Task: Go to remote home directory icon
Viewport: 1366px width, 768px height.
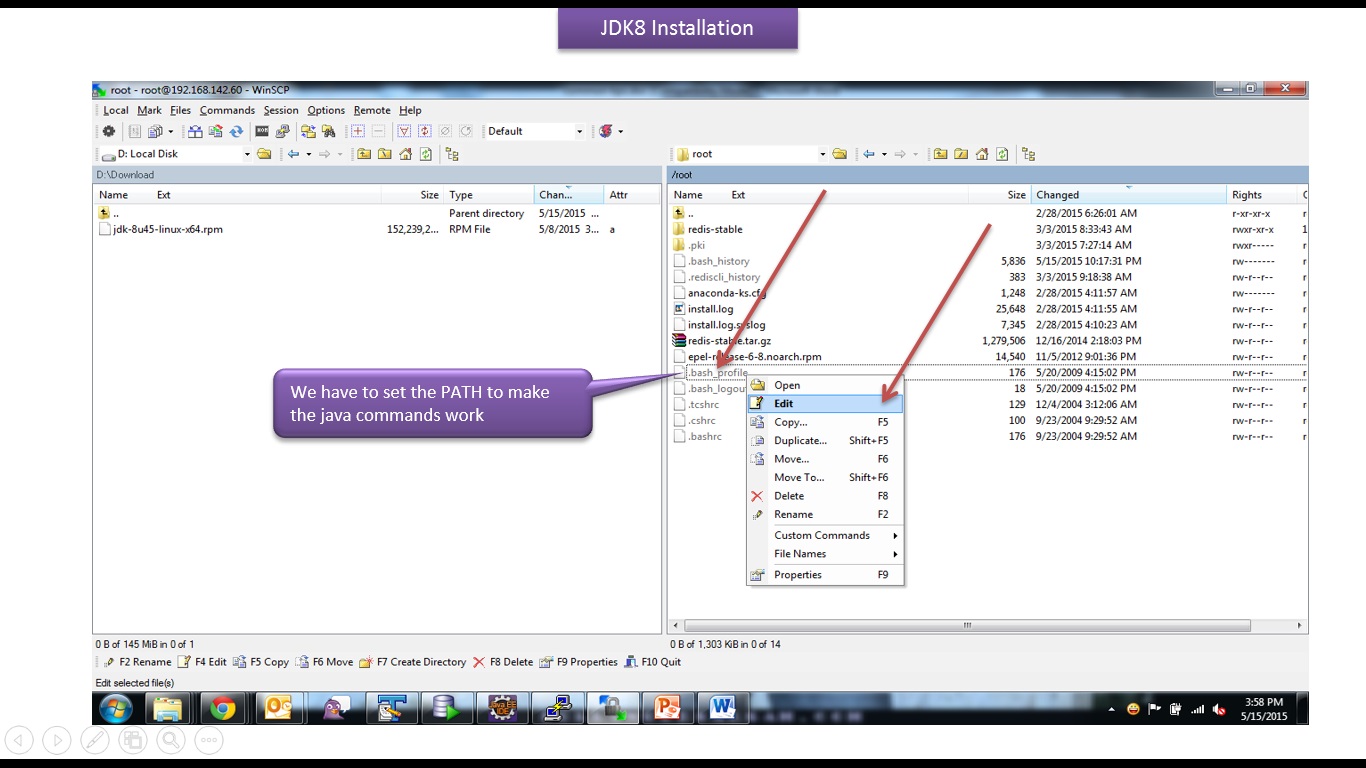Action: tap(982, 154)
